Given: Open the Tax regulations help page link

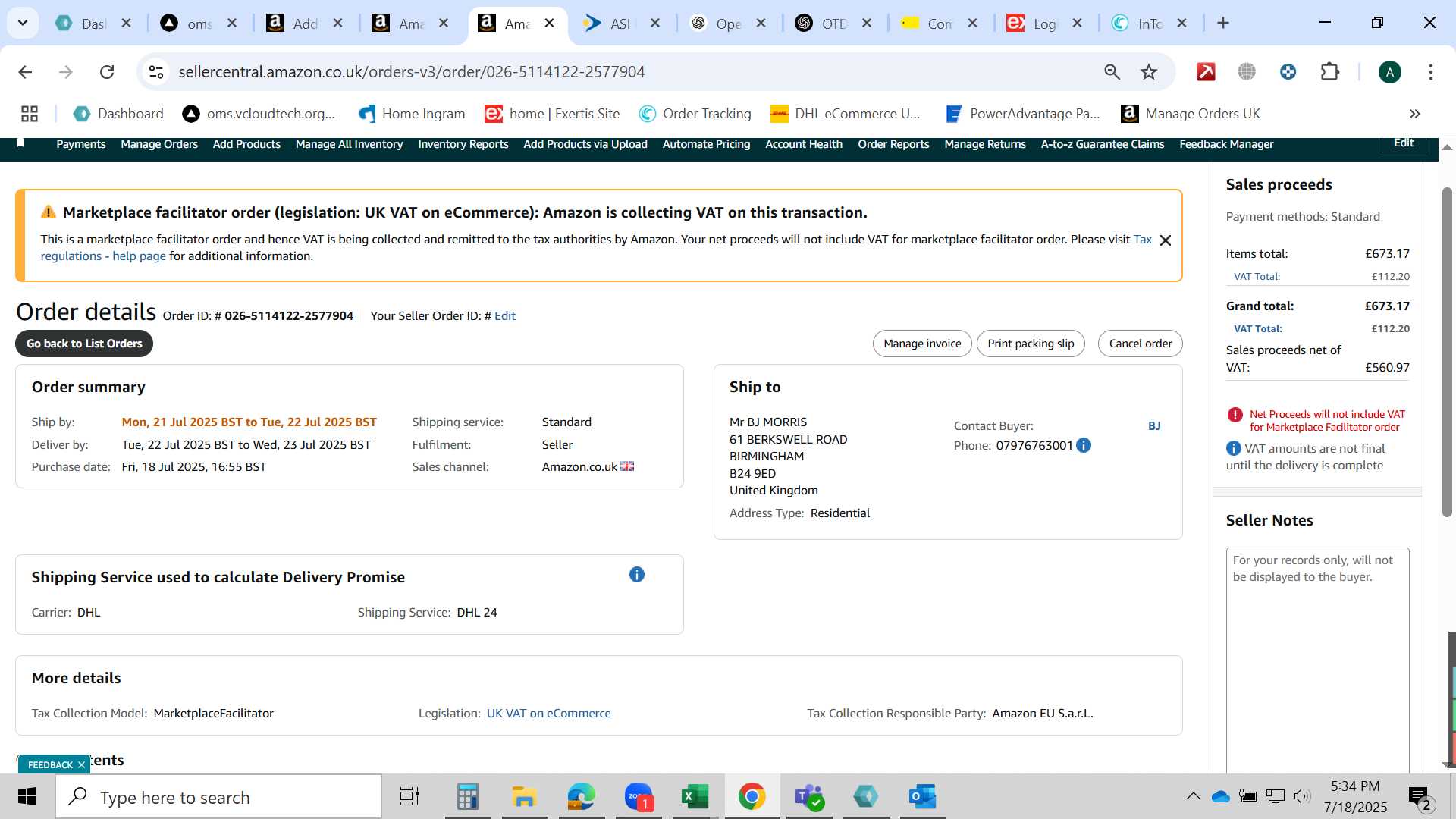Looking at the screenshot, I should (103, 256).
